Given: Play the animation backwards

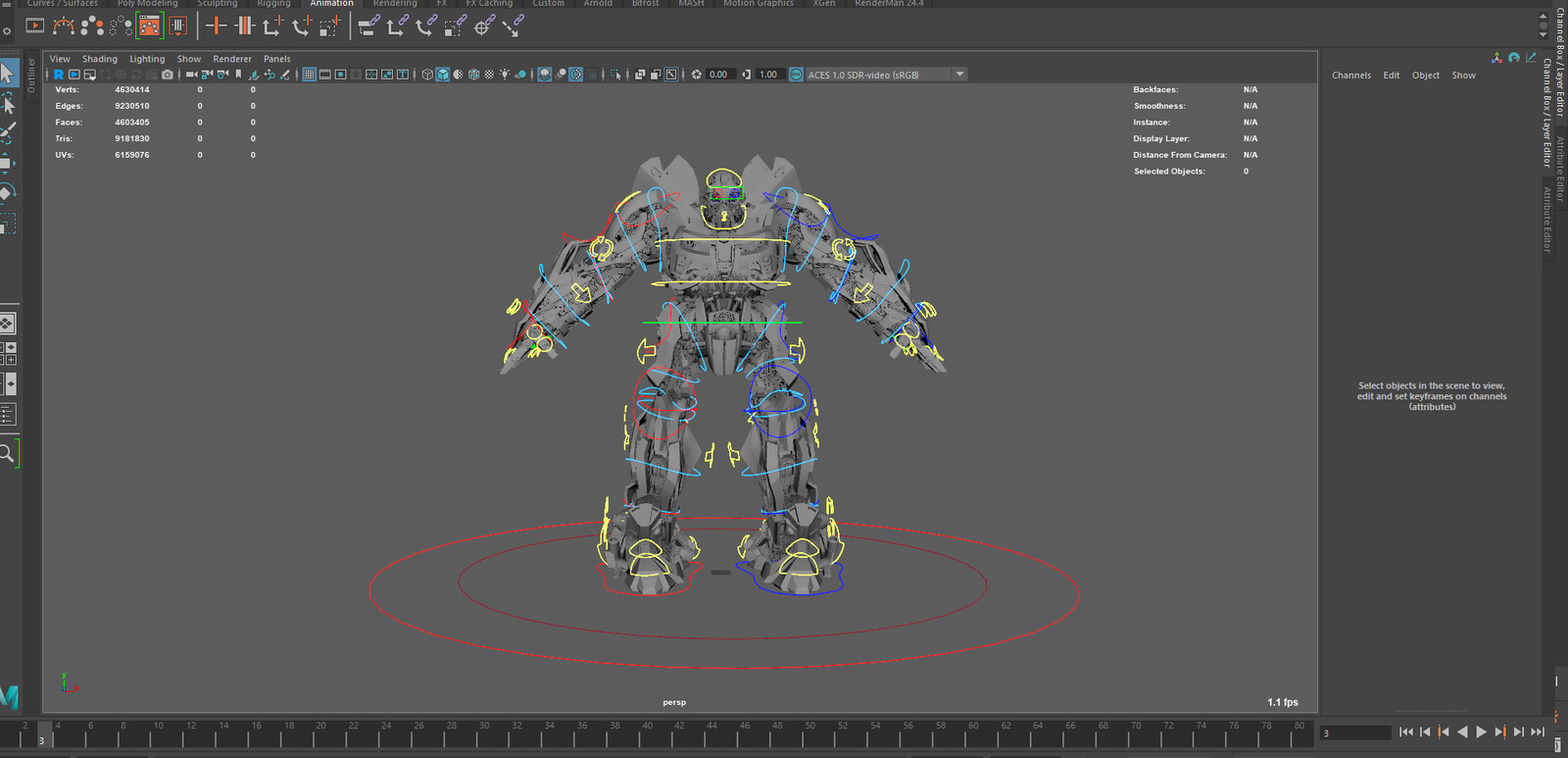Looking at the screenshot, I should (1462, 733).
